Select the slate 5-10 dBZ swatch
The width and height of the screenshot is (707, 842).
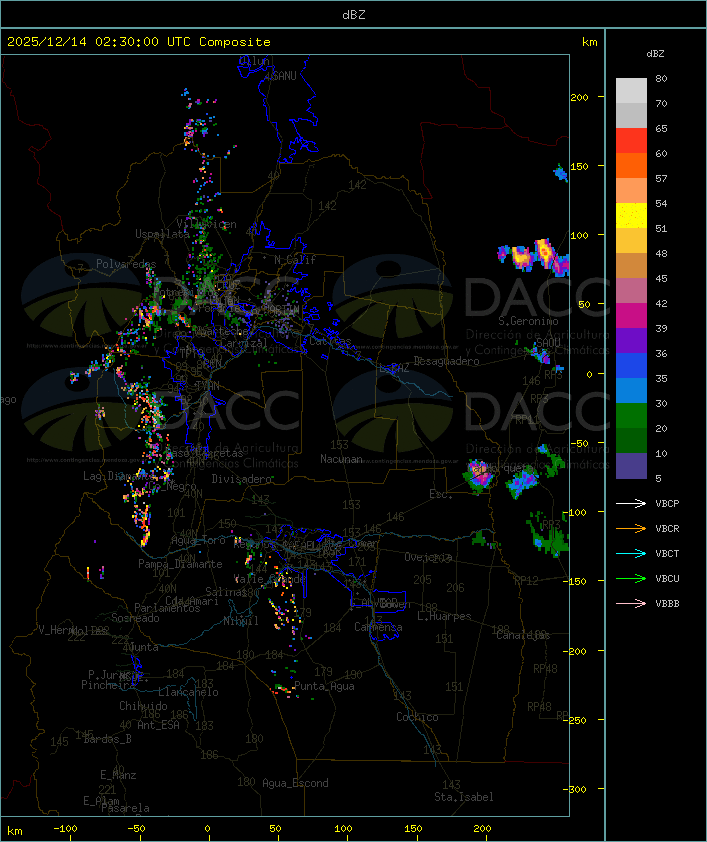pos(631,466)
